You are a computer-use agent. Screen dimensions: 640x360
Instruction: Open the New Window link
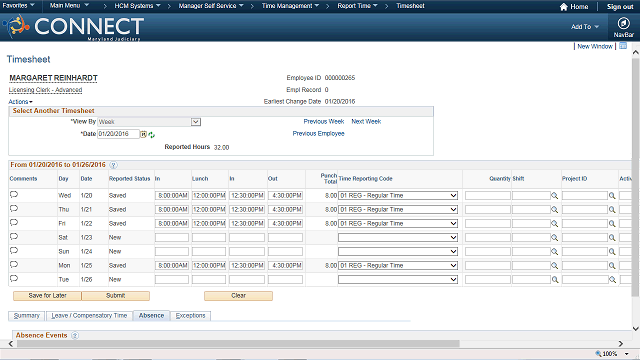click(595, 47)
